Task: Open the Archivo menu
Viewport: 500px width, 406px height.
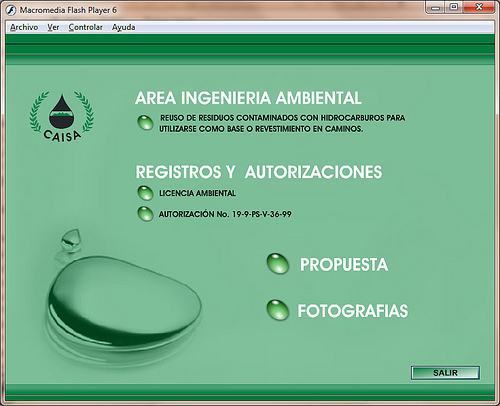Action: point(24,27)
